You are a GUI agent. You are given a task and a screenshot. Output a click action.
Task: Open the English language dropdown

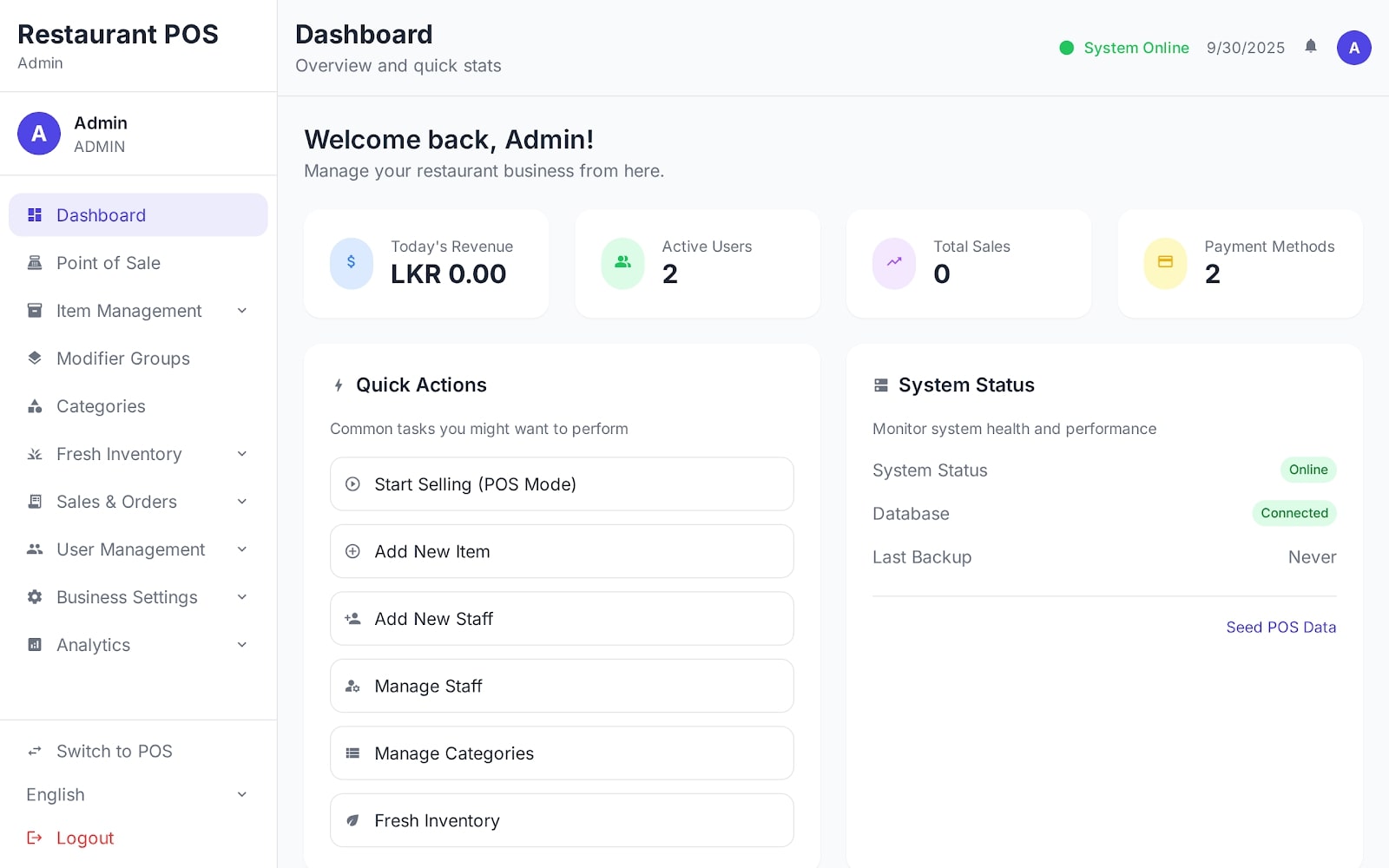click(241, 794)
